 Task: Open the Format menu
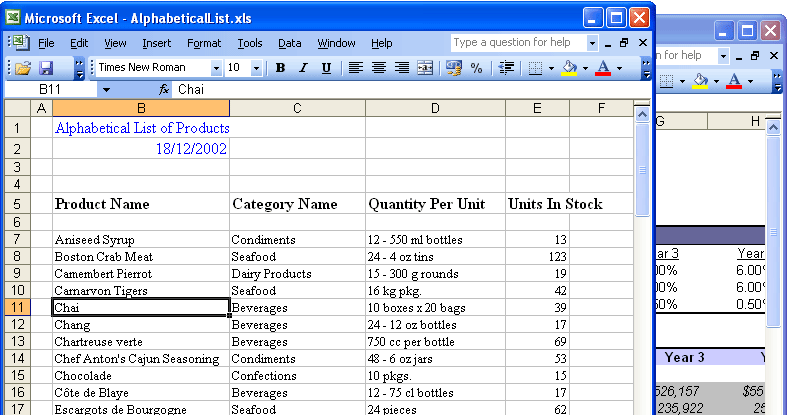point(204,43)
